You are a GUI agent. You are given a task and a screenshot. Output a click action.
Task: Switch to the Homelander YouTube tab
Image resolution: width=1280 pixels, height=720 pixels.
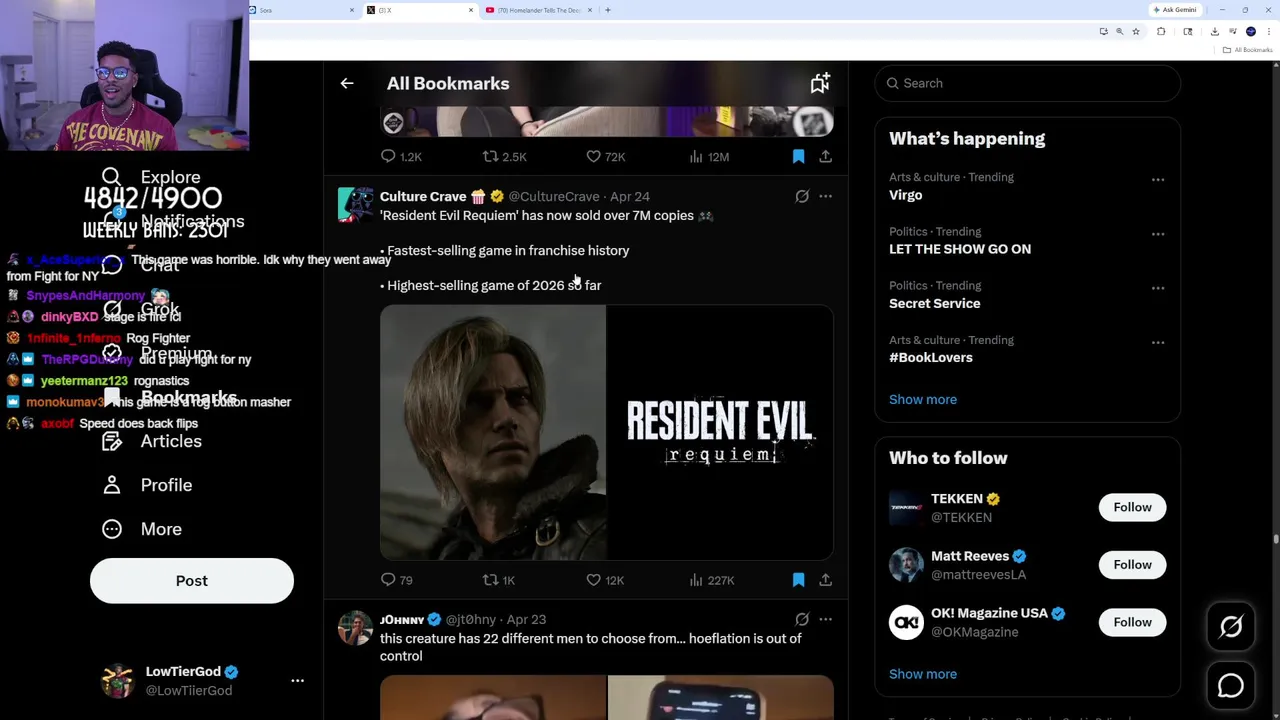pos(538,10)
